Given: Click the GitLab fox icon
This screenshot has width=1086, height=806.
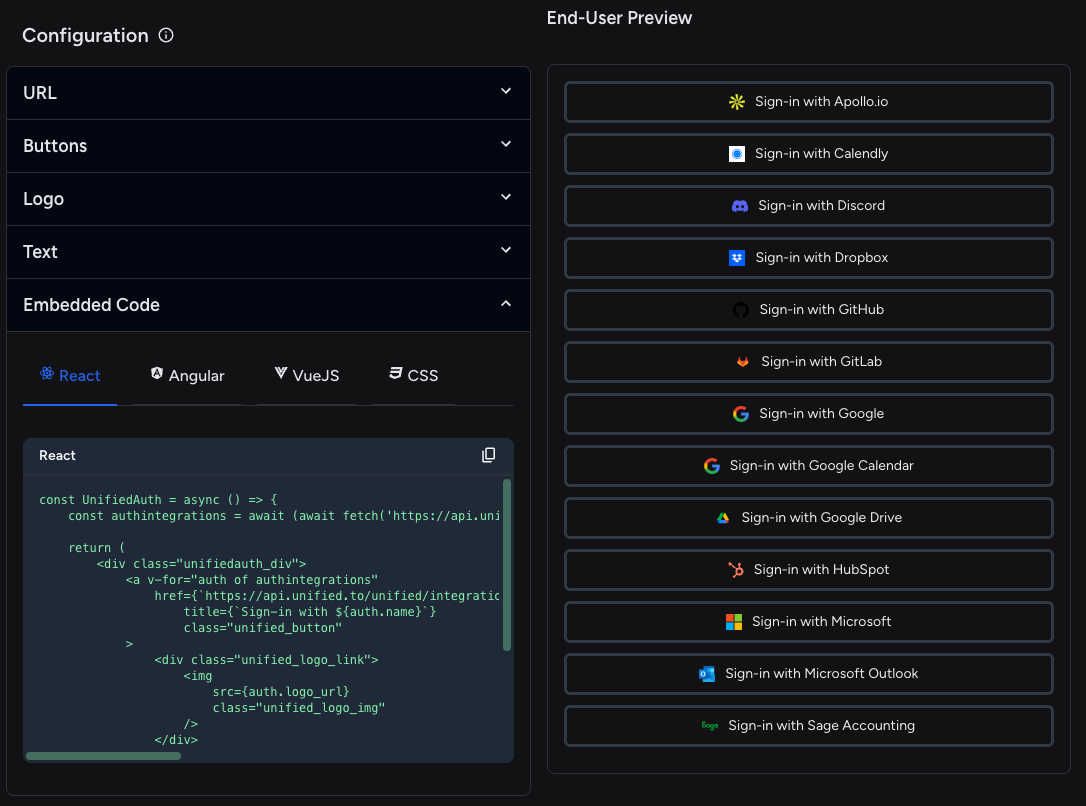Looking at the screenshot, I should [742, 361].
